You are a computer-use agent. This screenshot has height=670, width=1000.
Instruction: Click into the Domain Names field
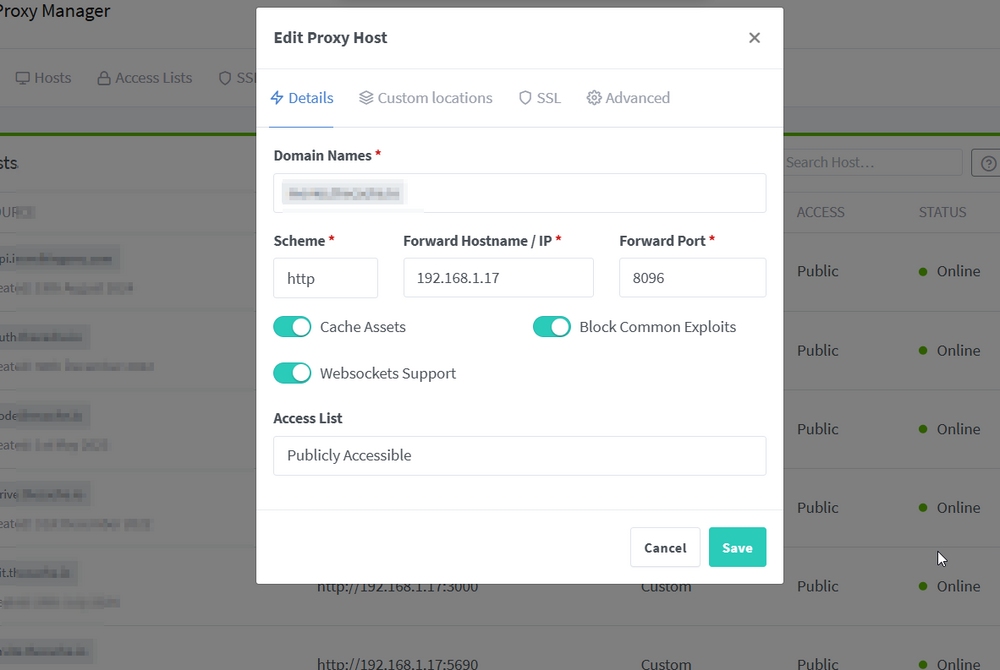point(519,193)
